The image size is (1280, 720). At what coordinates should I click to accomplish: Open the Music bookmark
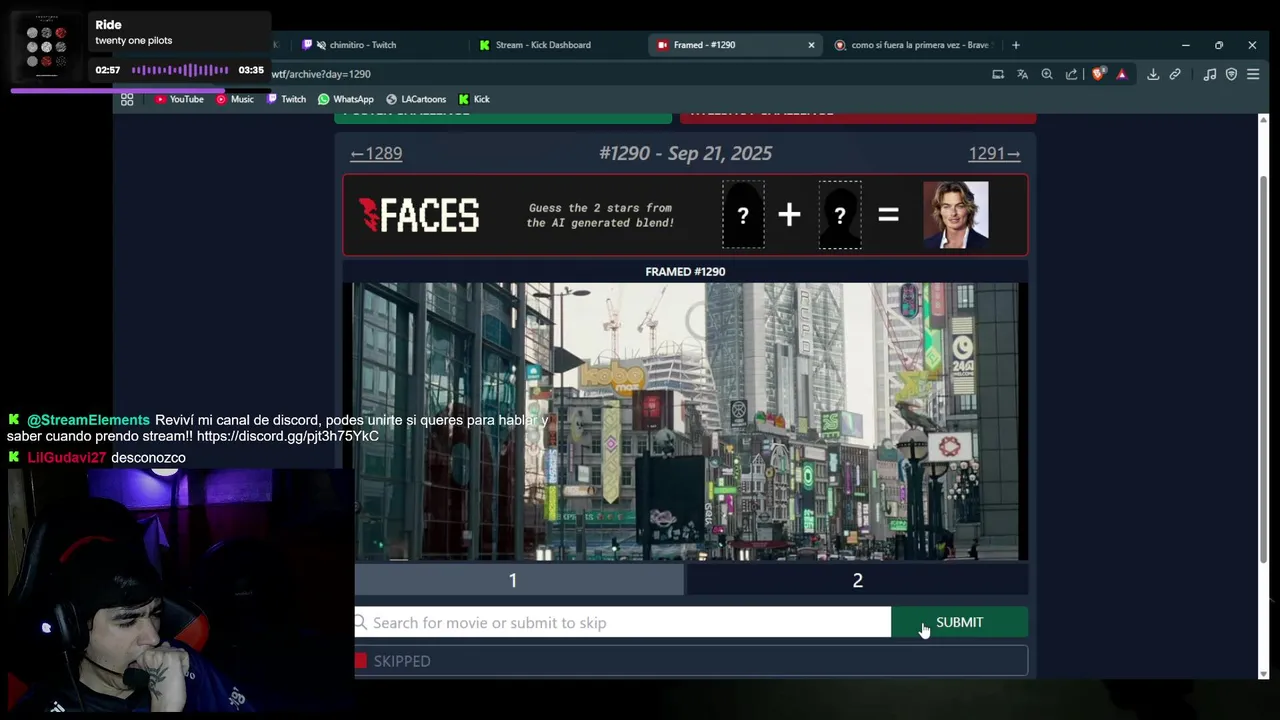pyautogui.click(x=235, y=99)
